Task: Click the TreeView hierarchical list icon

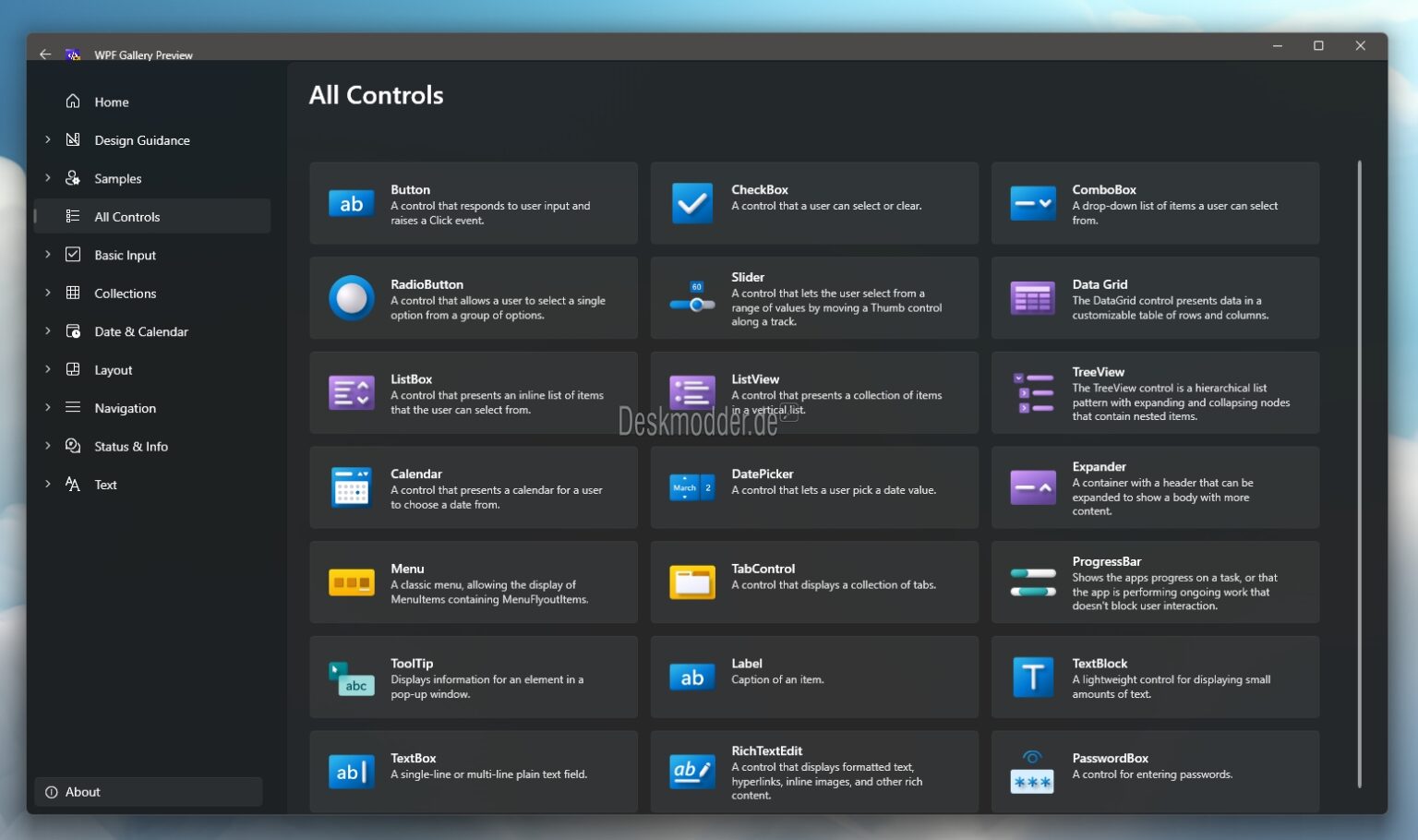Action: (x=1032, y=392)
